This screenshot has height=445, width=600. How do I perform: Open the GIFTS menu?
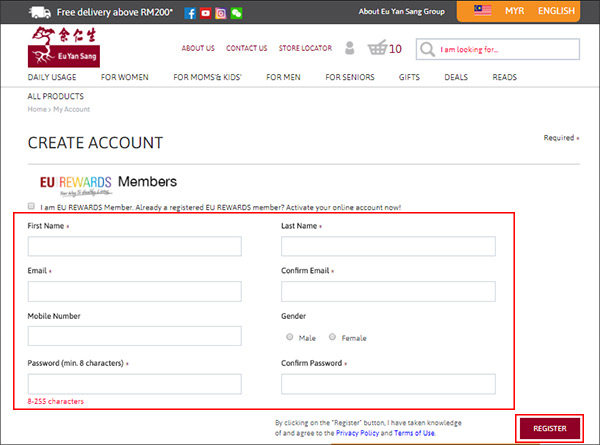[x=409, y=77]
